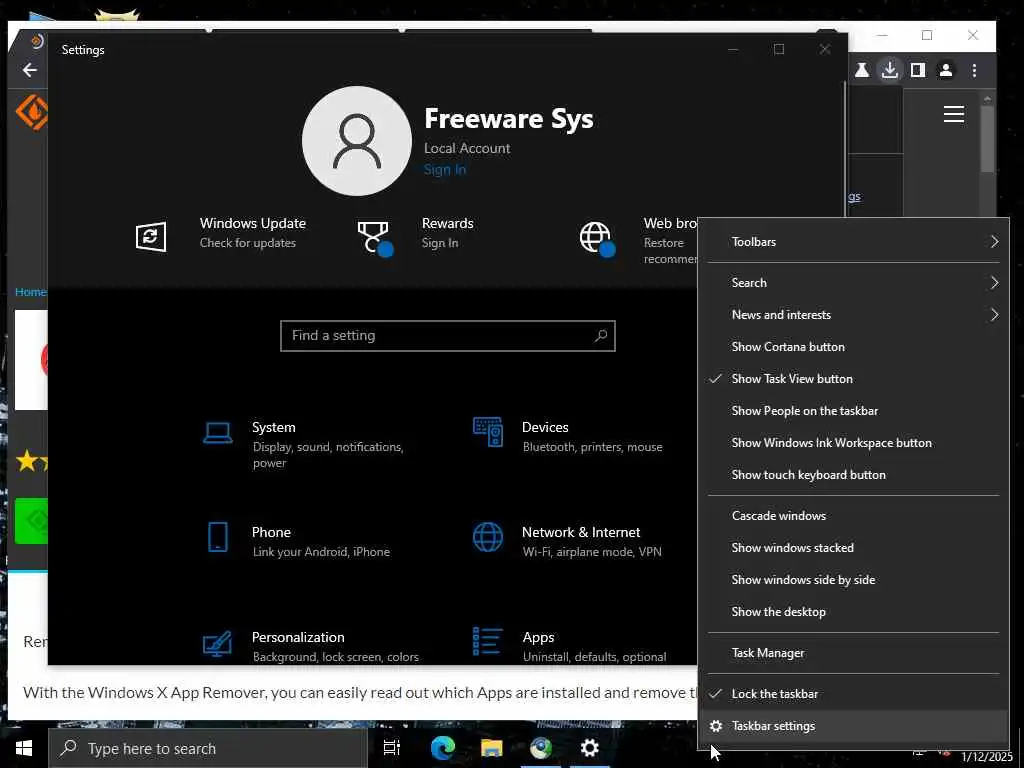Click the browser page scrollbar

point(987,138)
